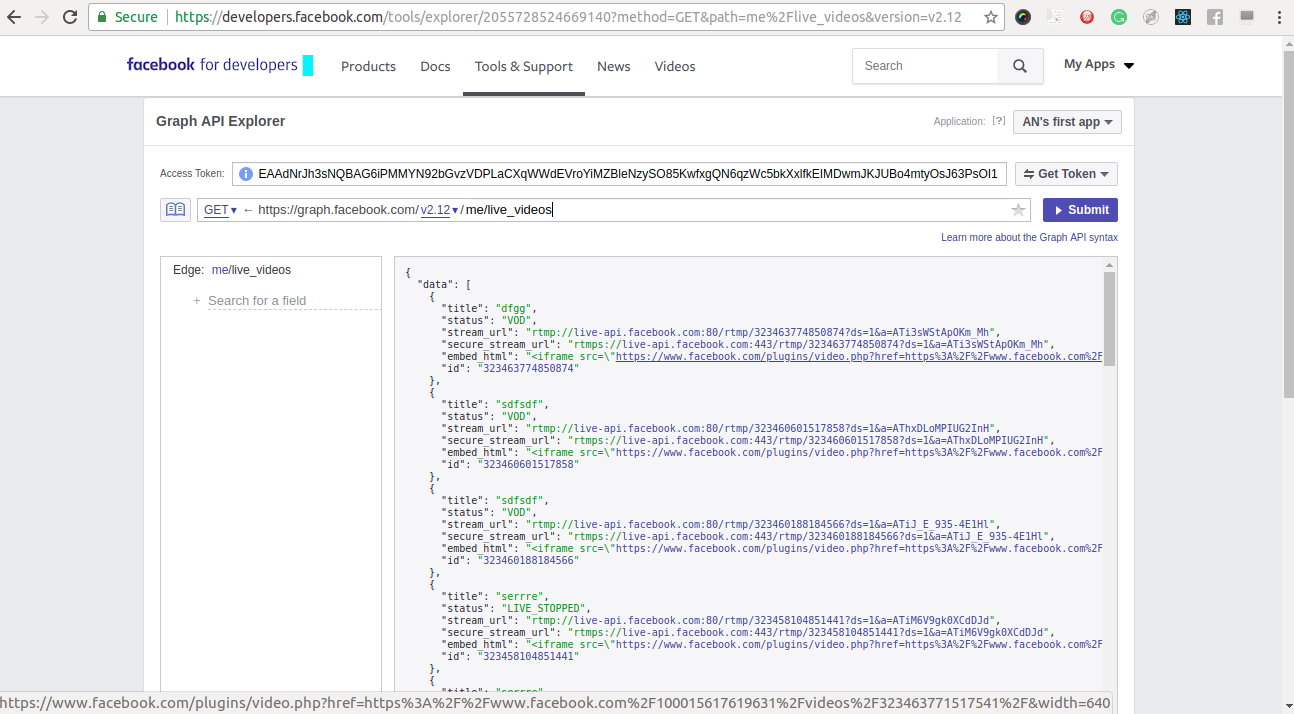Viewport: 1294px width, 714px height.
Task: Click the Grammarly extension icon
Action: pyautogui.click(x=1119, y=17)
